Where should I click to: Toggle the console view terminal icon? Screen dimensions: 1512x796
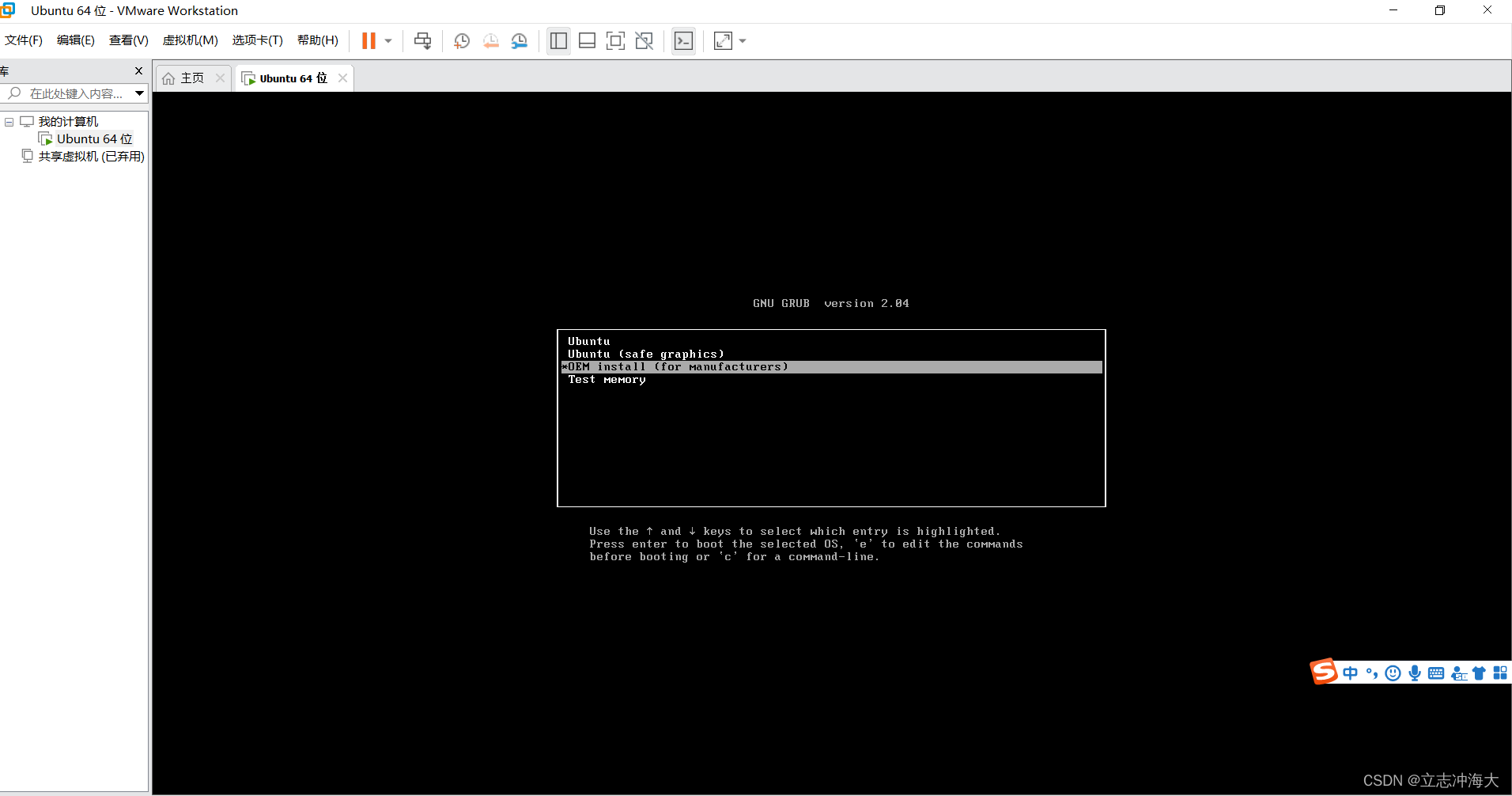tap(684, 41)
